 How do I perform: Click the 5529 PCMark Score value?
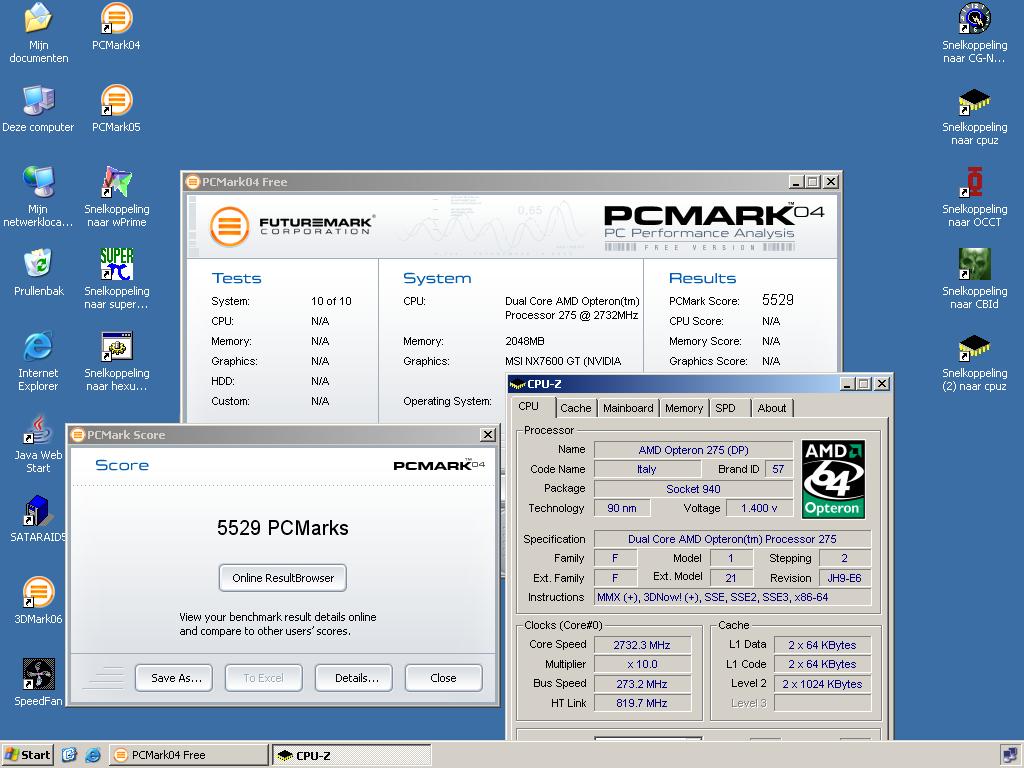point(778,300)
